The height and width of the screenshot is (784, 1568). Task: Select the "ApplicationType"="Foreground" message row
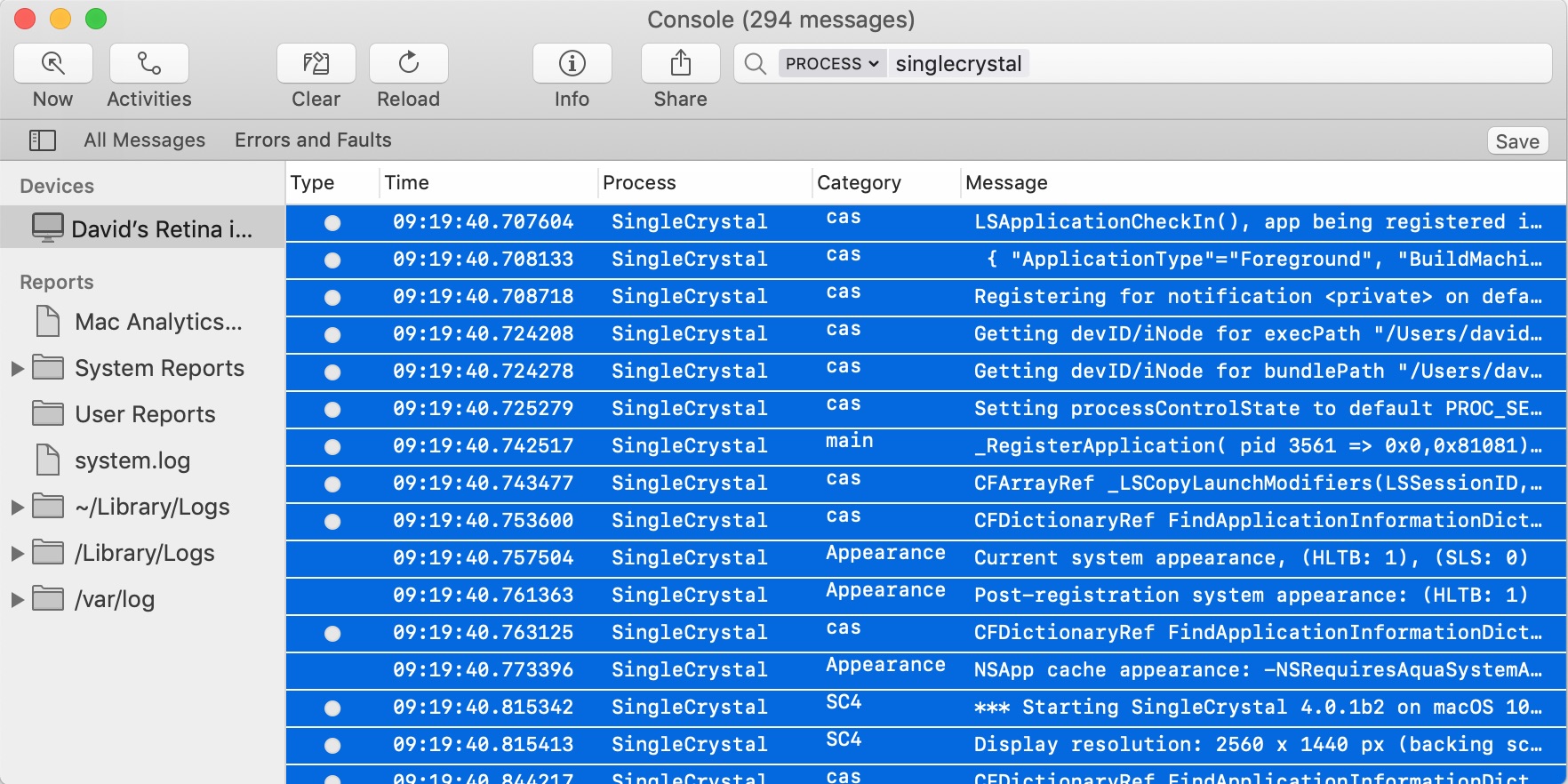pos(926,260)
